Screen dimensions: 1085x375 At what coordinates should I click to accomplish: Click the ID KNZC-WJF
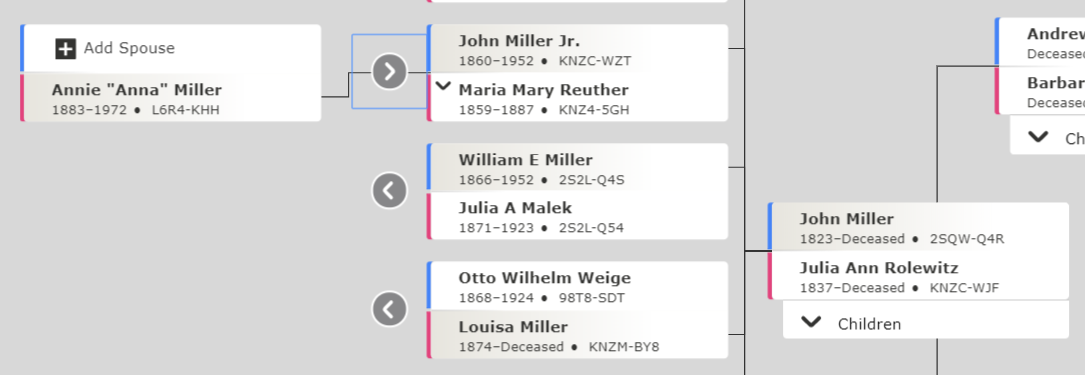tap(964, 287)
